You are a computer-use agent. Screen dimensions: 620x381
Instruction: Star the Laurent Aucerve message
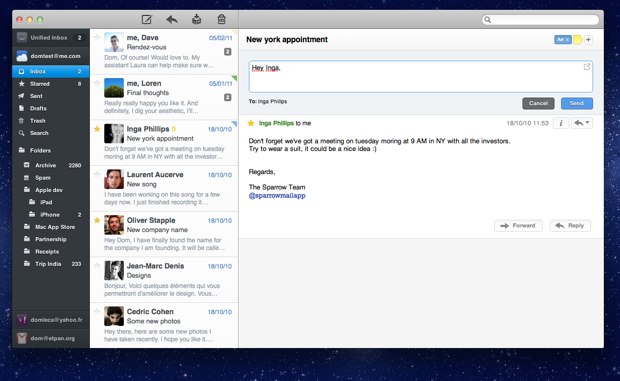[97, 174]
